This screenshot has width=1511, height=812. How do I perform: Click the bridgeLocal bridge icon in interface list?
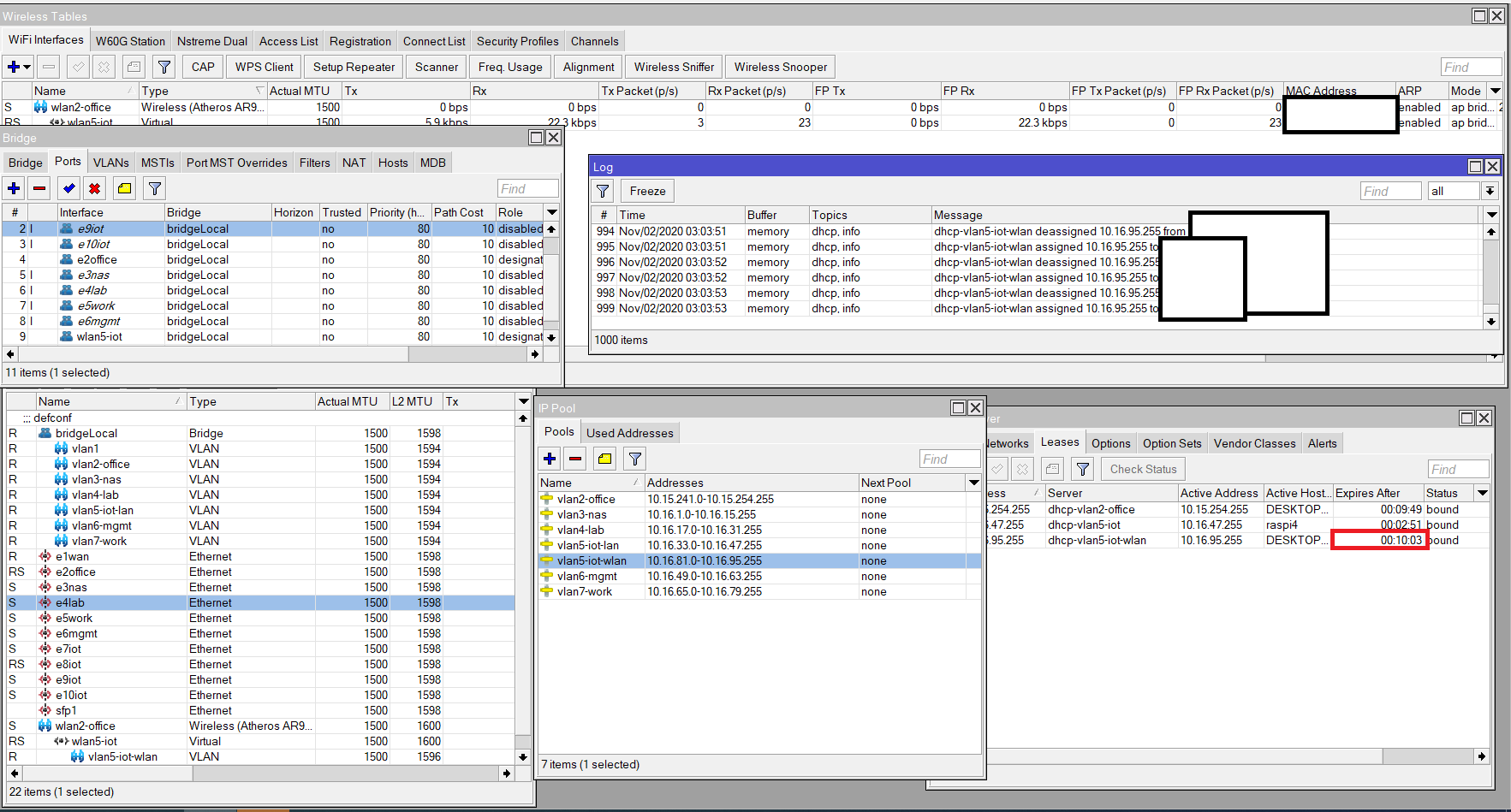point(45,433)
